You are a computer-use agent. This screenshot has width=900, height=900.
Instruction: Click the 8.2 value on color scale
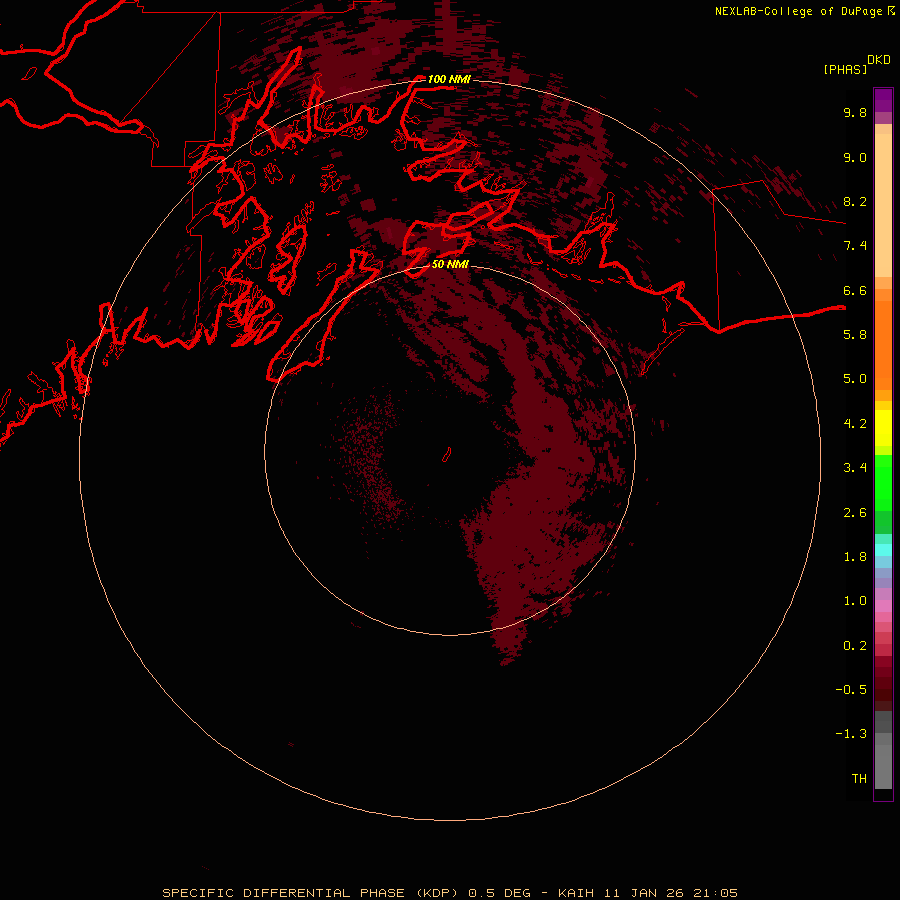855,201
